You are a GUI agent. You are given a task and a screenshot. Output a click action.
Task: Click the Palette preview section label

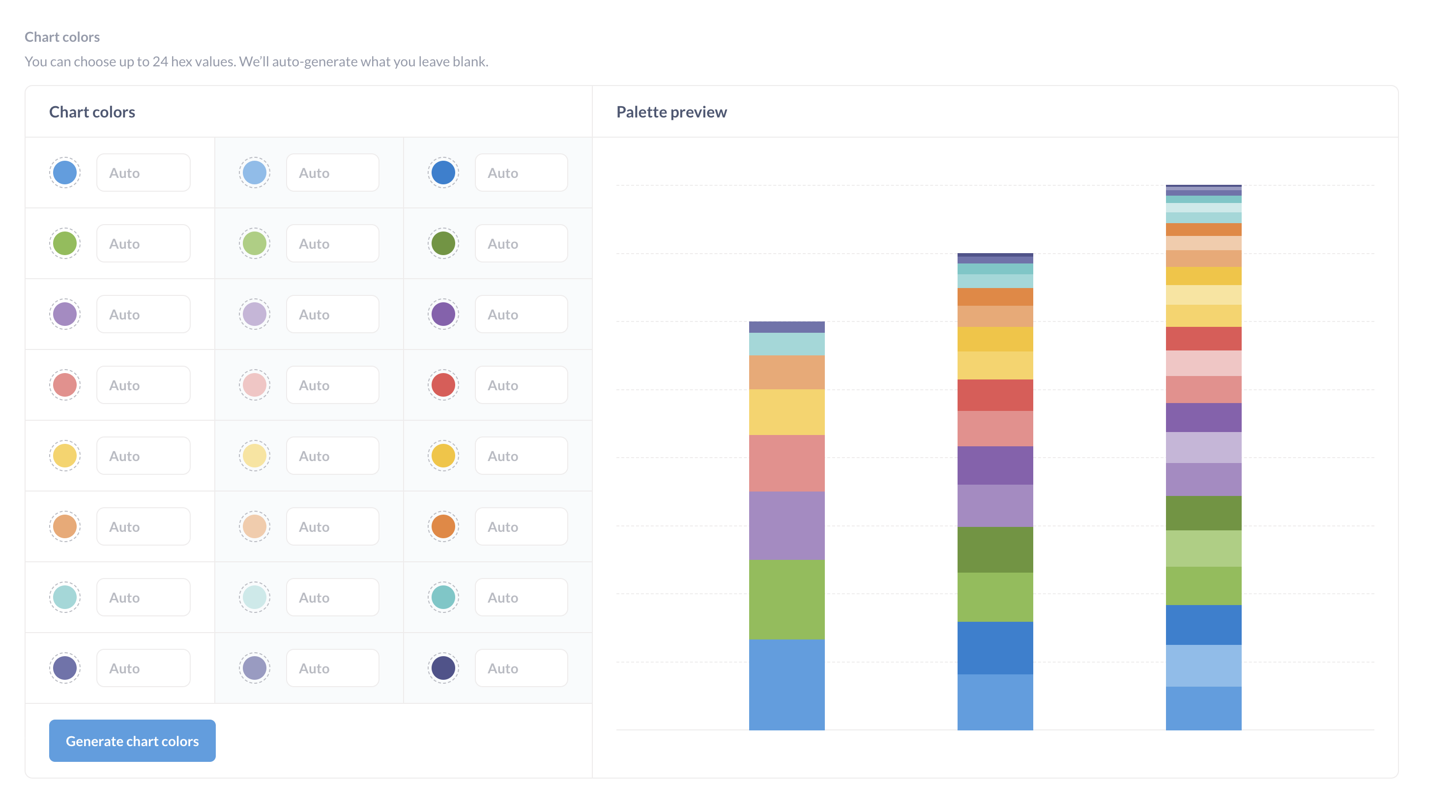pyautogui.click(x=670, y=112)
